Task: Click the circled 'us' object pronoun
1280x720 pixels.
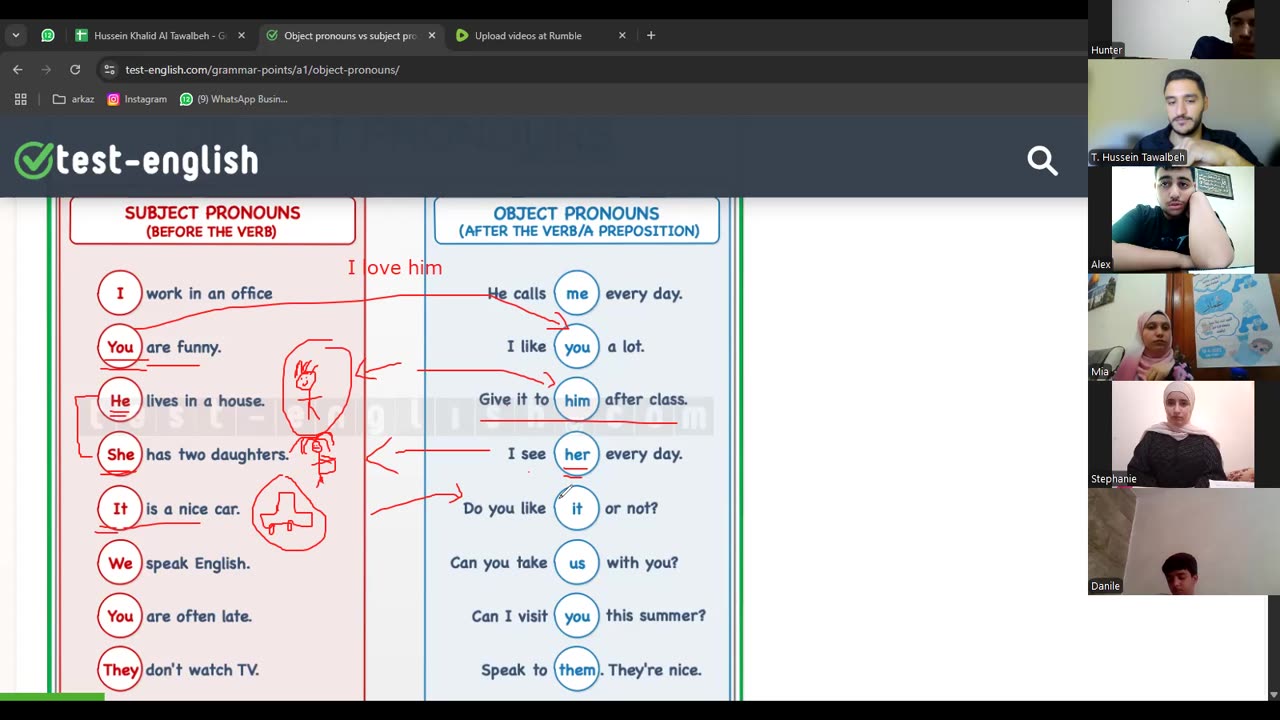Action: 577,562
